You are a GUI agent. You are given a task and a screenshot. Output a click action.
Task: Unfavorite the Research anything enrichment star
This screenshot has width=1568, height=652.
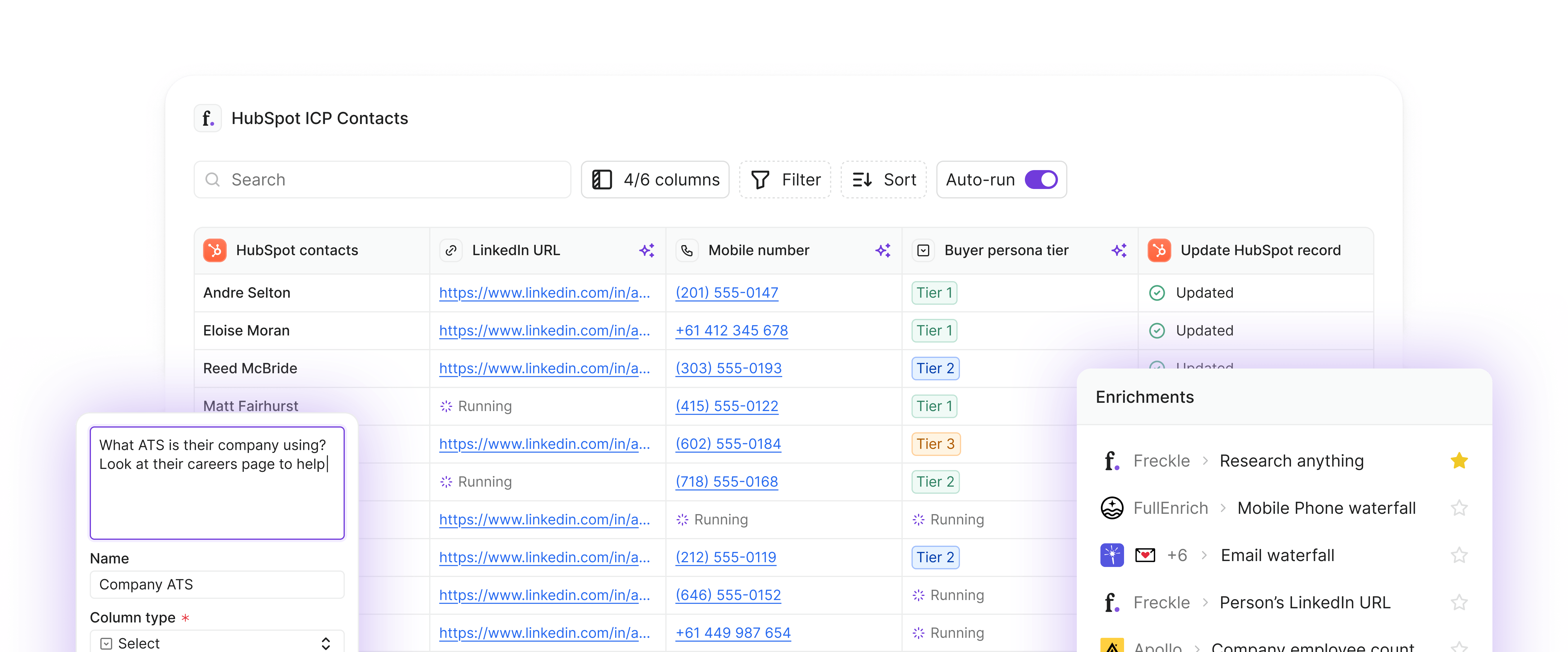[1459, 461]
